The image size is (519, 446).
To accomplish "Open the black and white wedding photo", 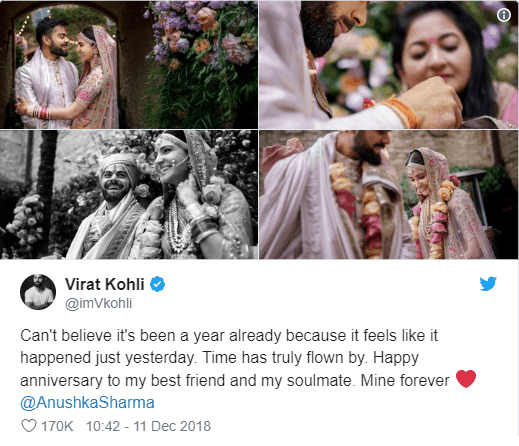I will tap(129, 194).
